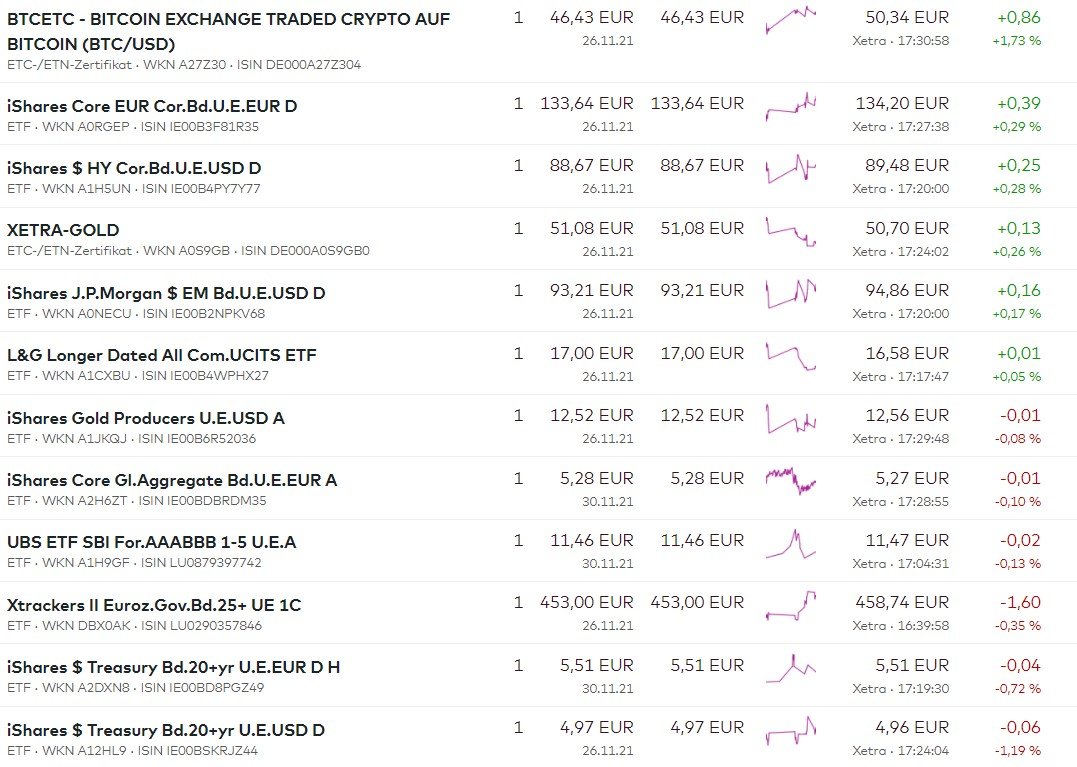Open the XETRA-GOLD mini price chart
The image size is (1077, 767).
[x=790, y=231]
